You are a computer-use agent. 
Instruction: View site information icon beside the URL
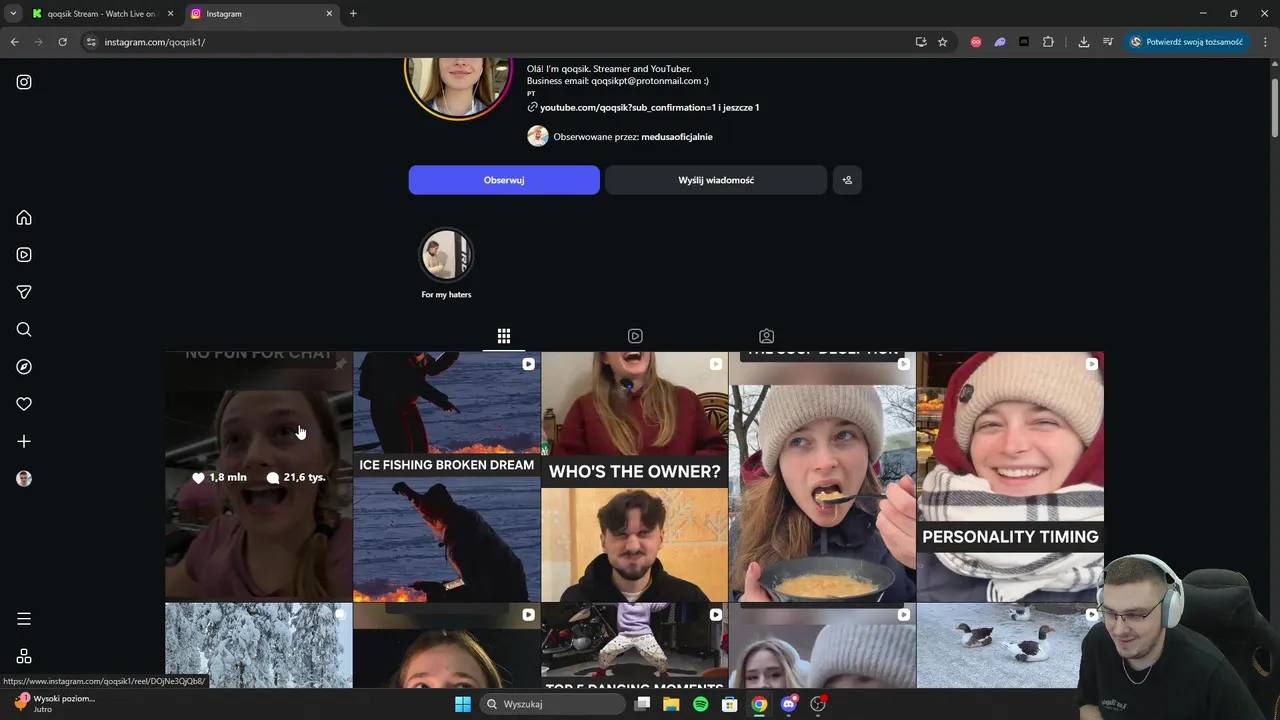click(91, 42)
